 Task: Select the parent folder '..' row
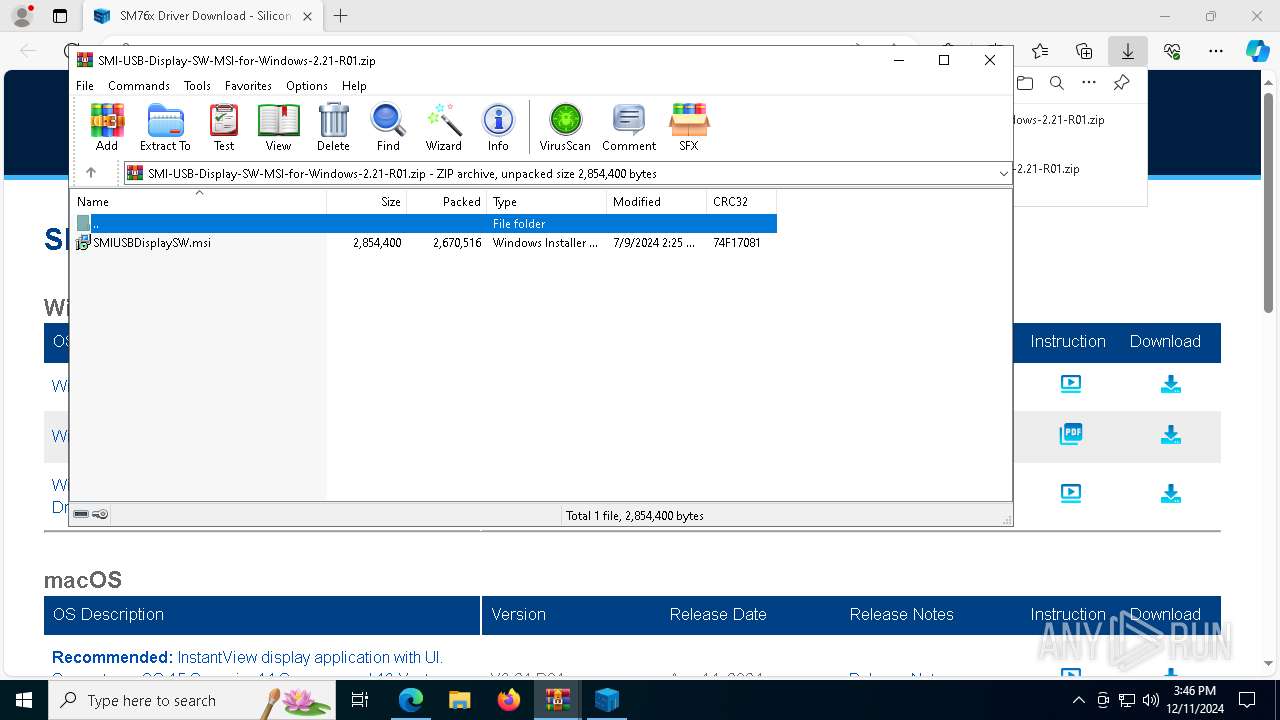pyautogui.click(x=424, y=224)
